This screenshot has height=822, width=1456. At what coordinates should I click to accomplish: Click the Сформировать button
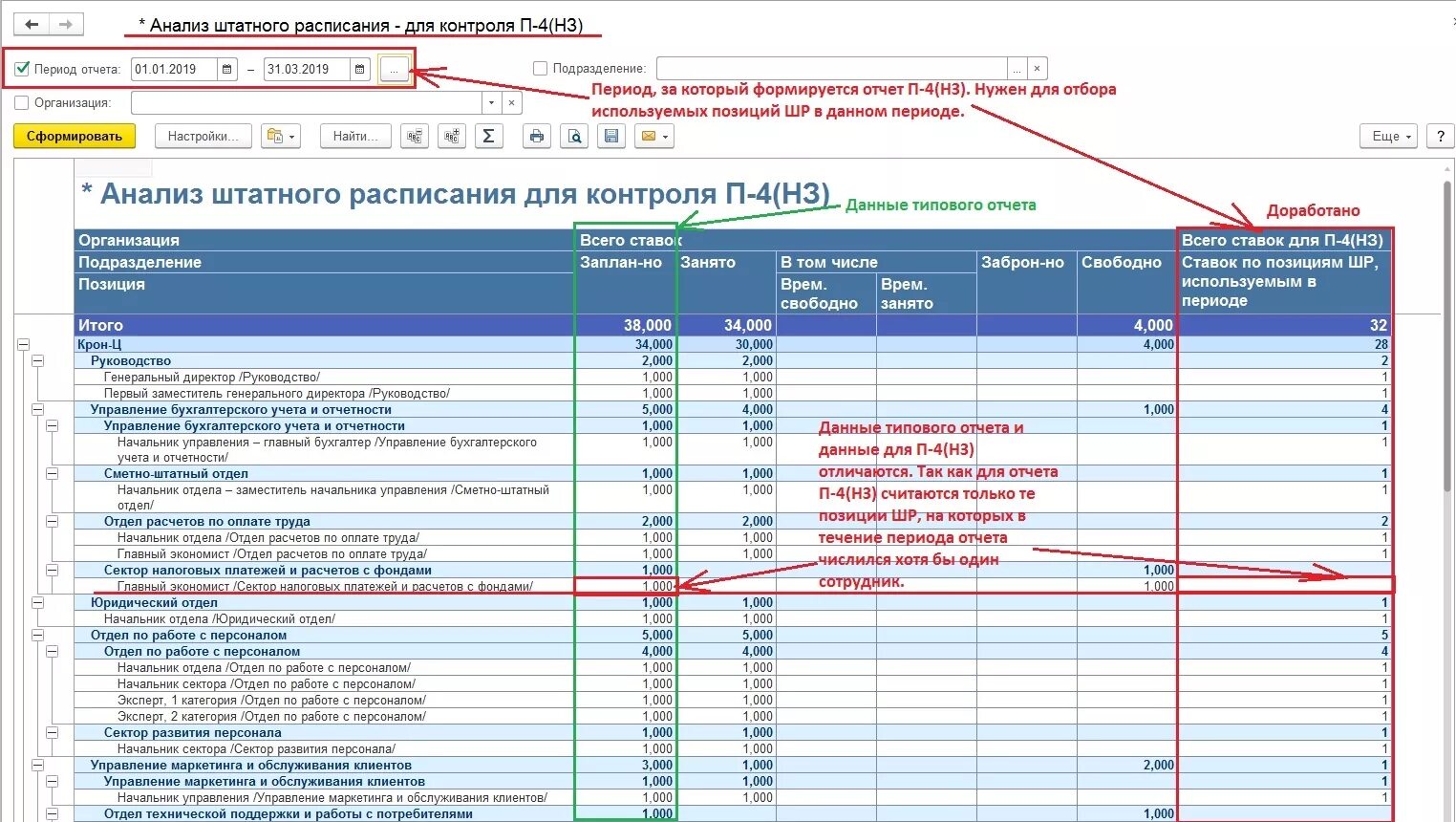click(x=75, y=137)
